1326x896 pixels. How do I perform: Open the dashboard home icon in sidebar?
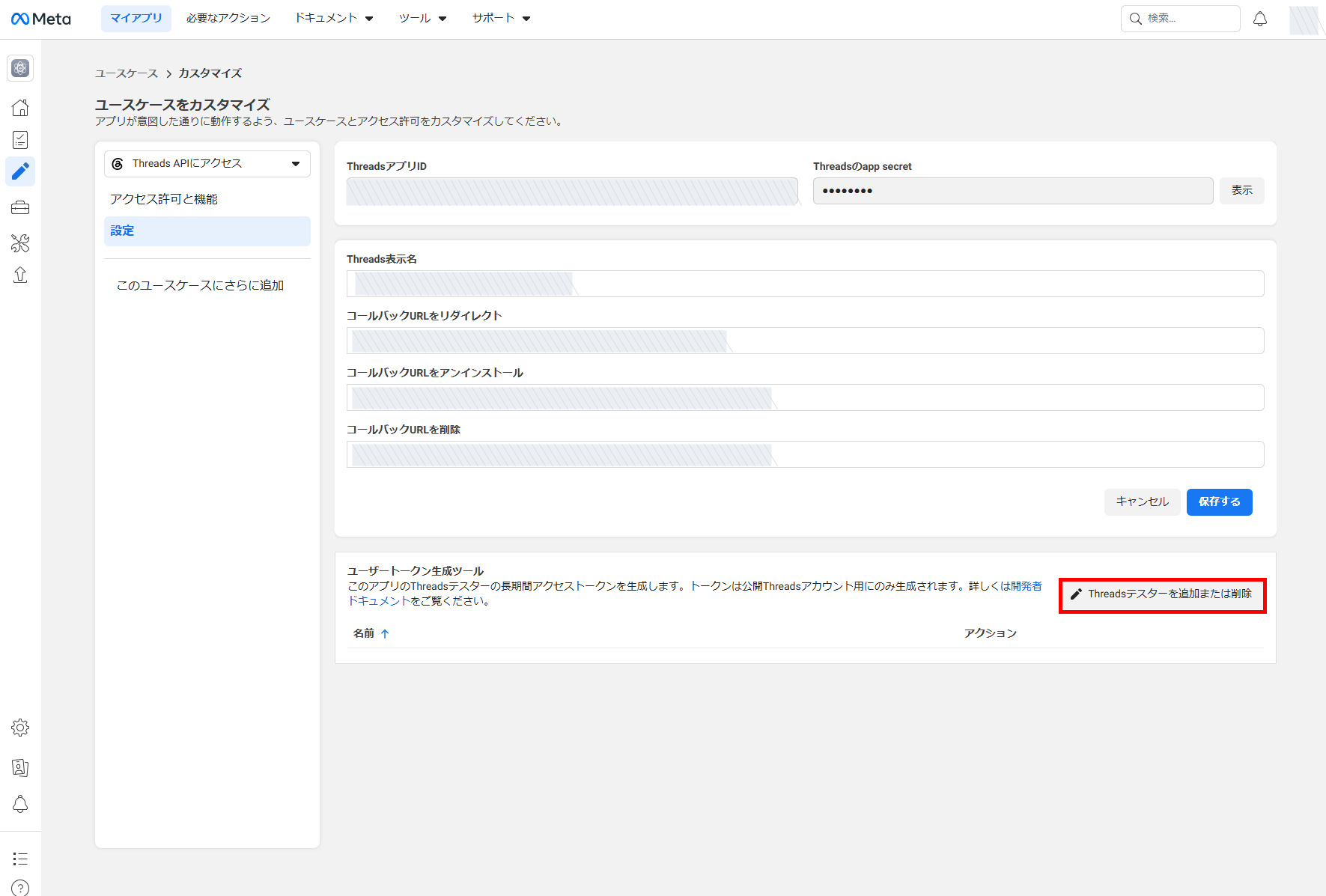click(x=20, y=108)
